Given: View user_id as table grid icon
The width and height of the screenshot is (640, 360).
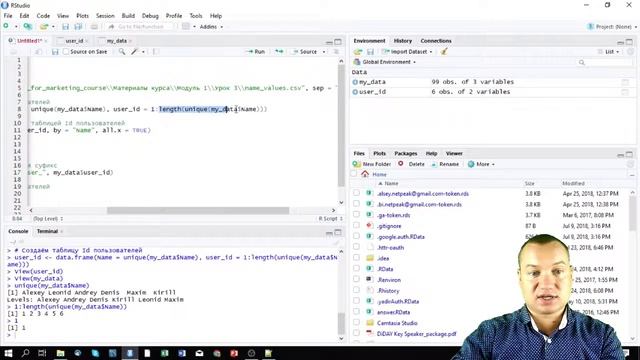Looking at the screenshot, I should point(625,92).
